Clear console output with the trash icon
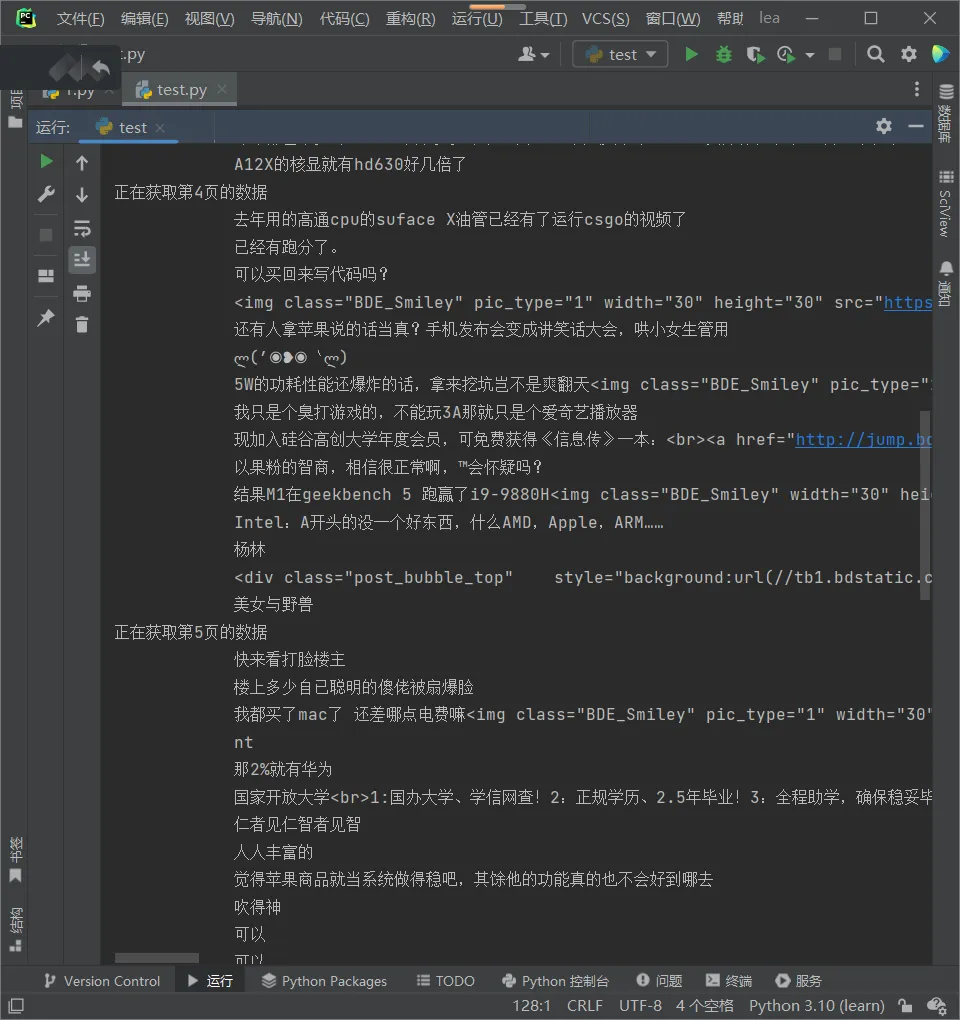 [x=82, y=324]
